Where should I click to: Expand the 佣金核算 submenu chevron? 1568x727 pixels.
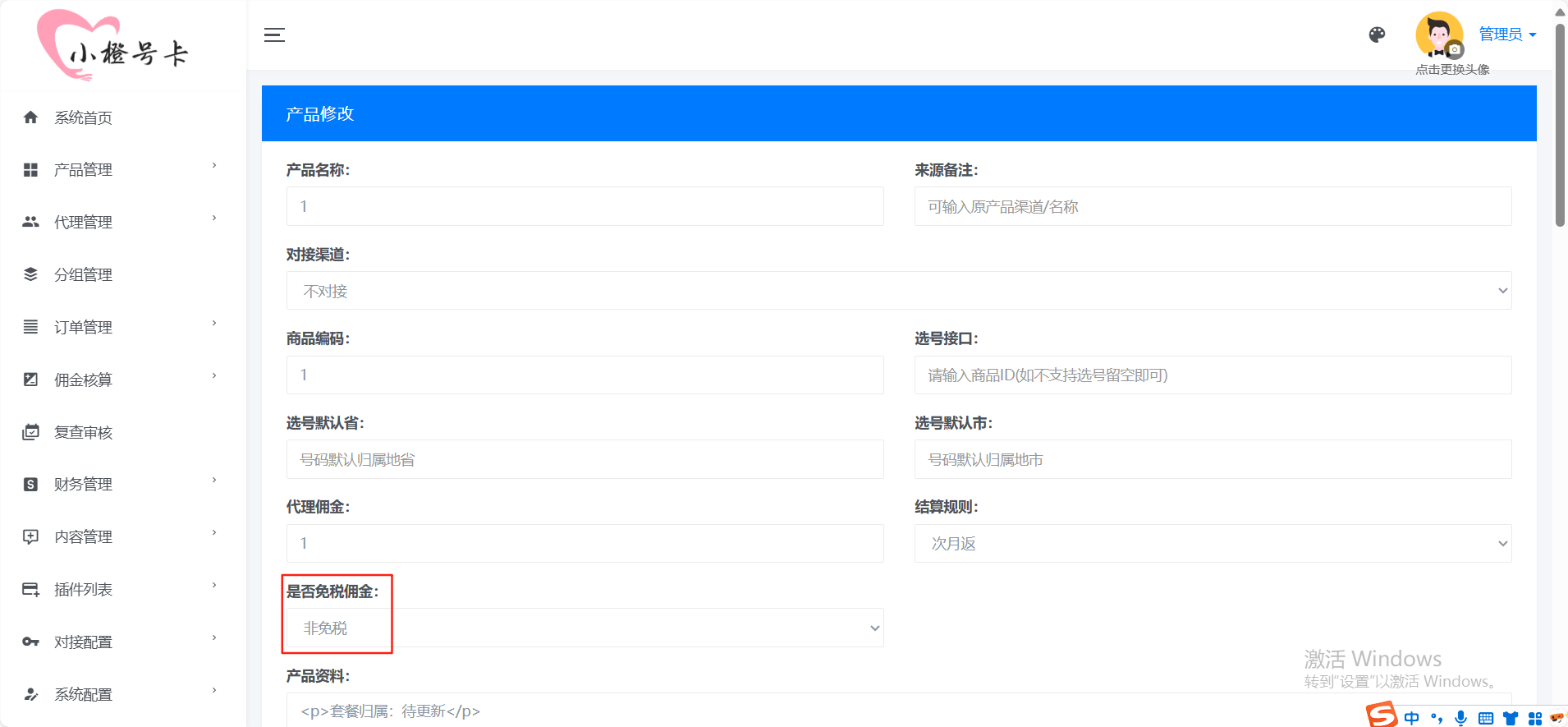pyautogui.click(x=214, y=376)
